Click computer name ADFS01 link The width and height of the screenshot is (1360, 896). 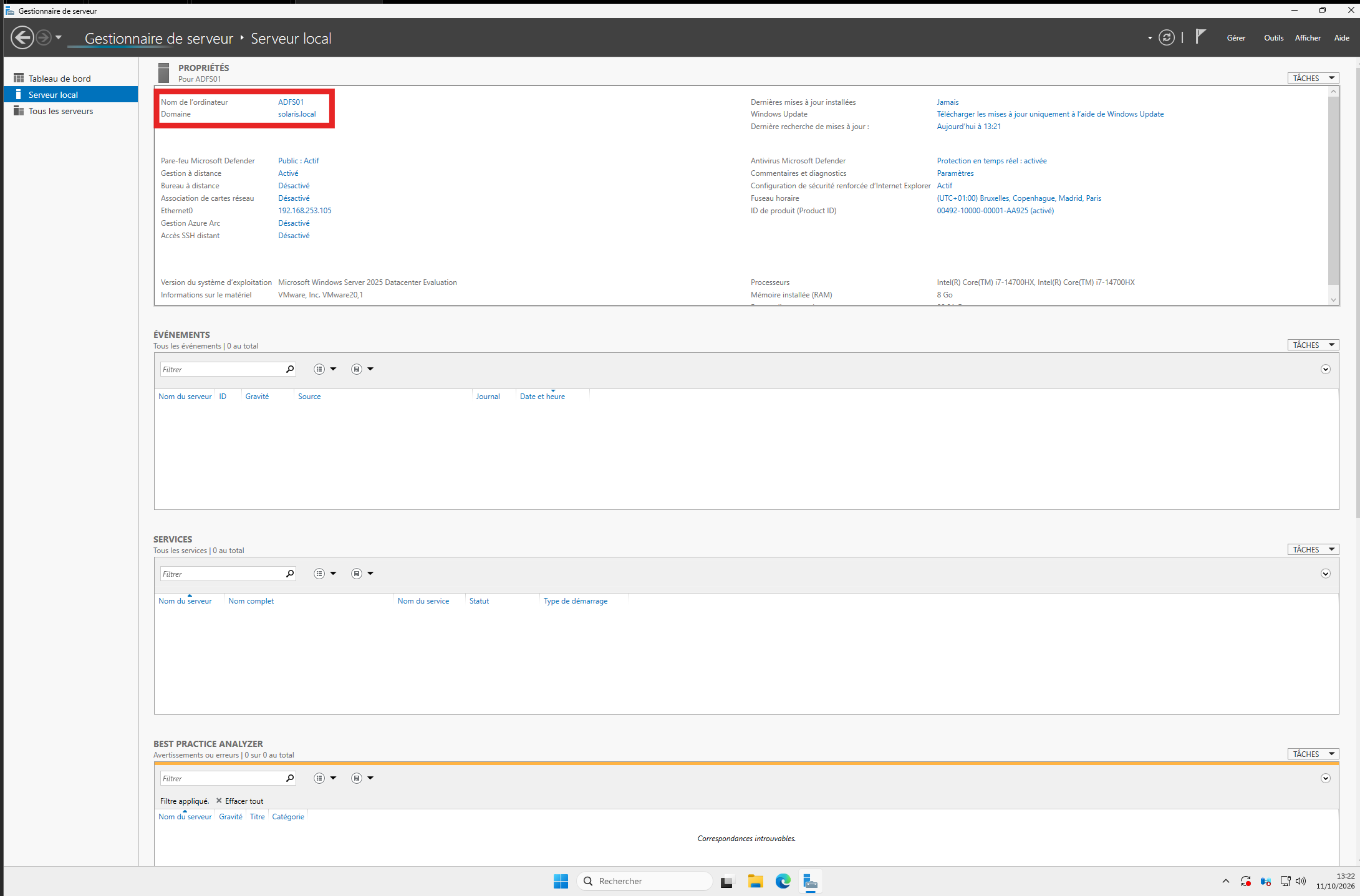pyautogui.click(x=291, y=102)
